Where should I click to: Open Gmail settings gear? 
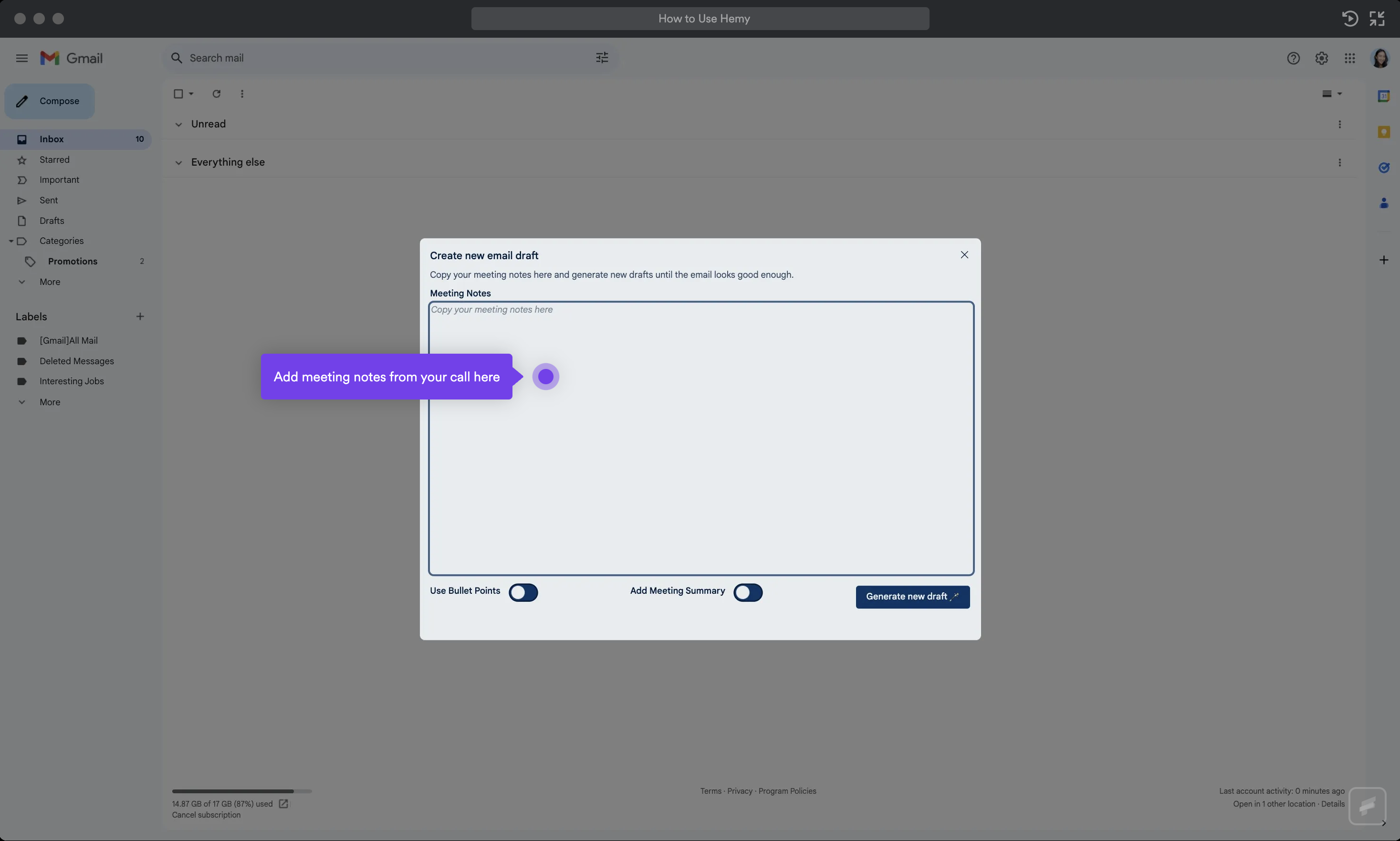click(1321, 58)
